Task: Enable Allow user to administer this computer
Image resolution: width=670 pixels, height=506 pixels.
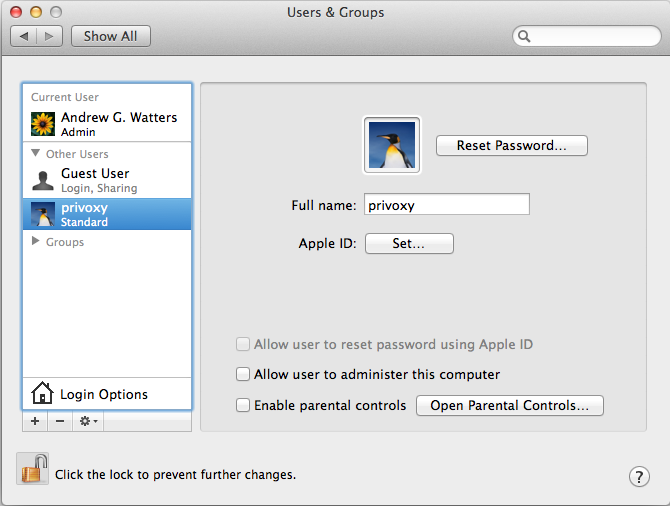Action: (242, 374)
